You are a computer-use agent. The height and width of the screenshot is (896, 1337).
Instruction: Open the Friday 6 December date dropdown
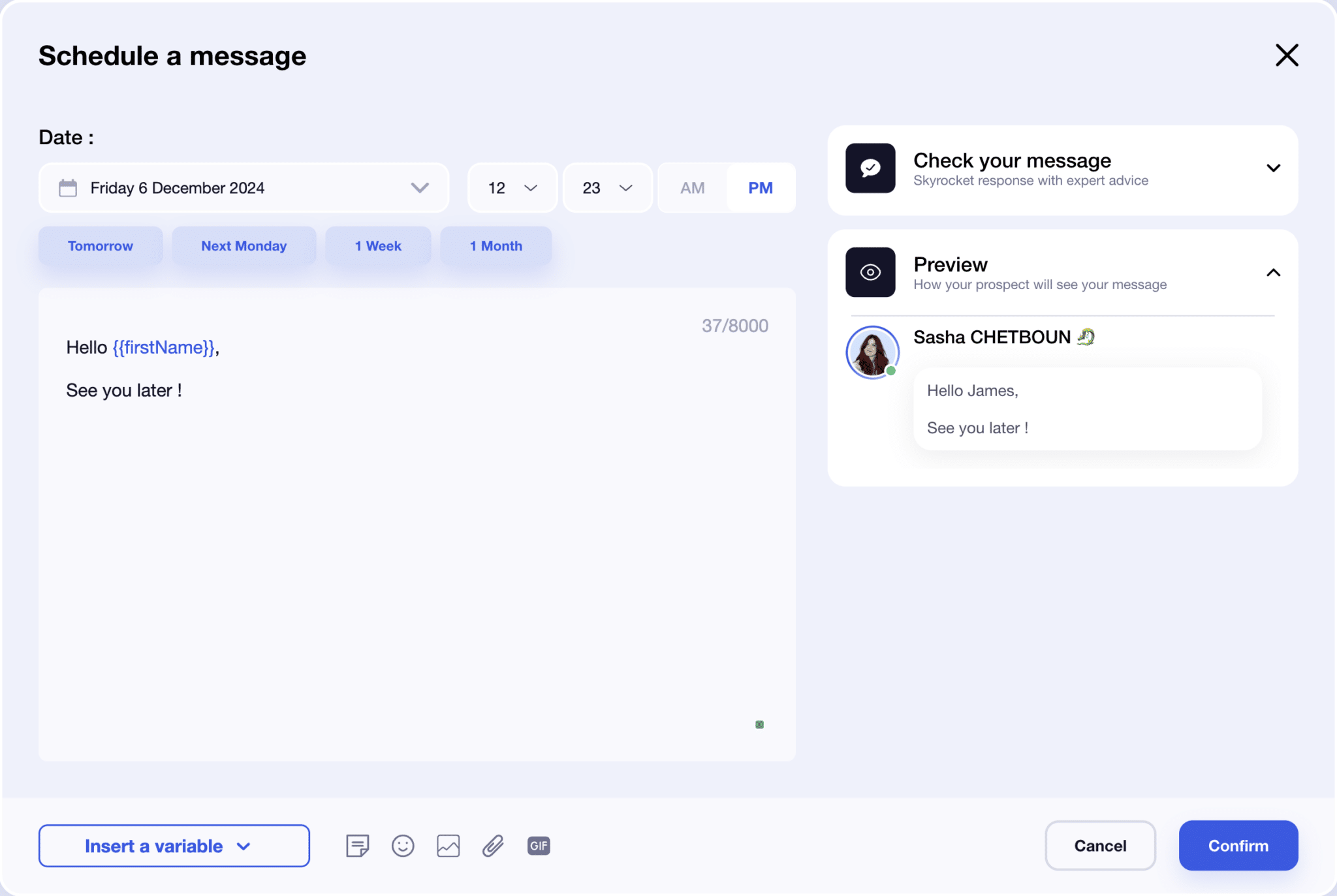(x=419, y=188)
